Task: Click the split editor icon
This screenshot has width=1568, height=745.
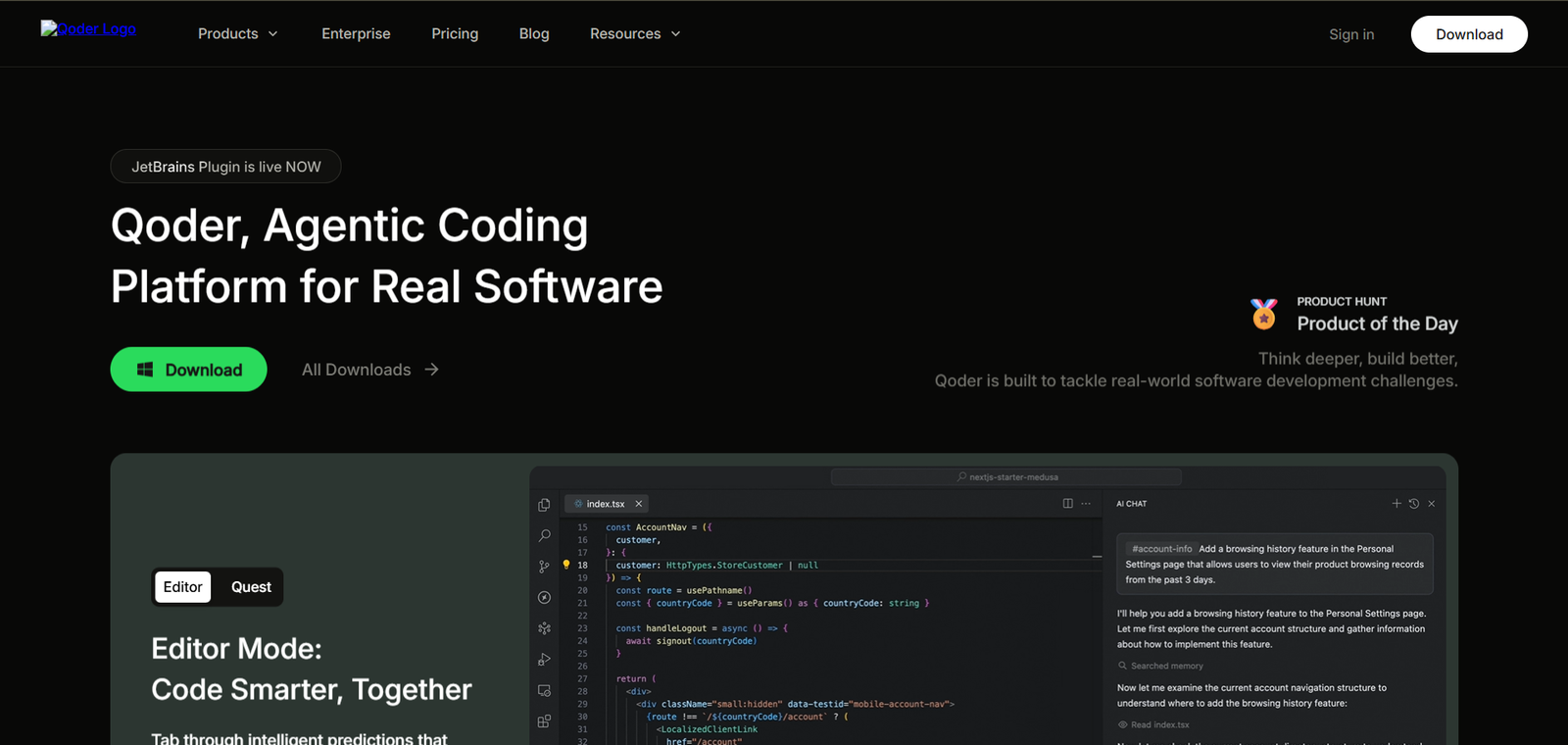Action: point(1067,504)
